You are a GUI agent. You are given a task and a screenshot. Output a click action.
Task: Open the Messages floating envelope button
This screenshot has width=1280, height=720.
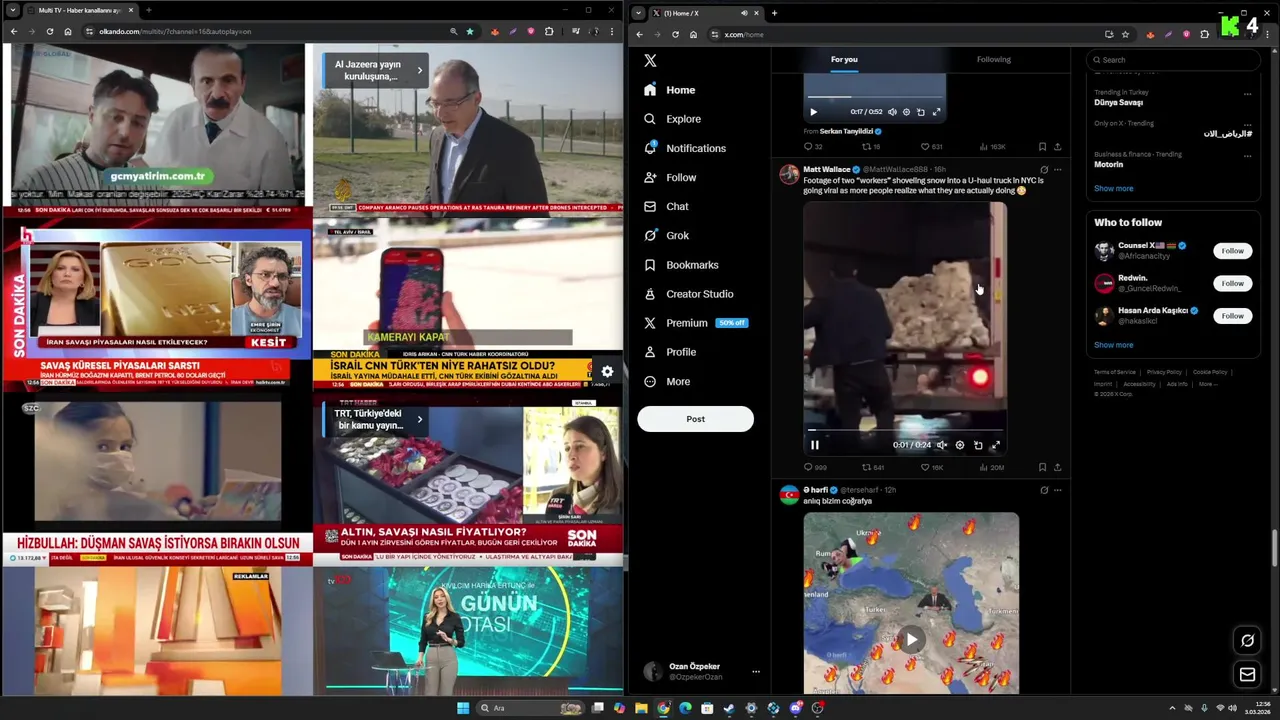tap(1247, 675)
